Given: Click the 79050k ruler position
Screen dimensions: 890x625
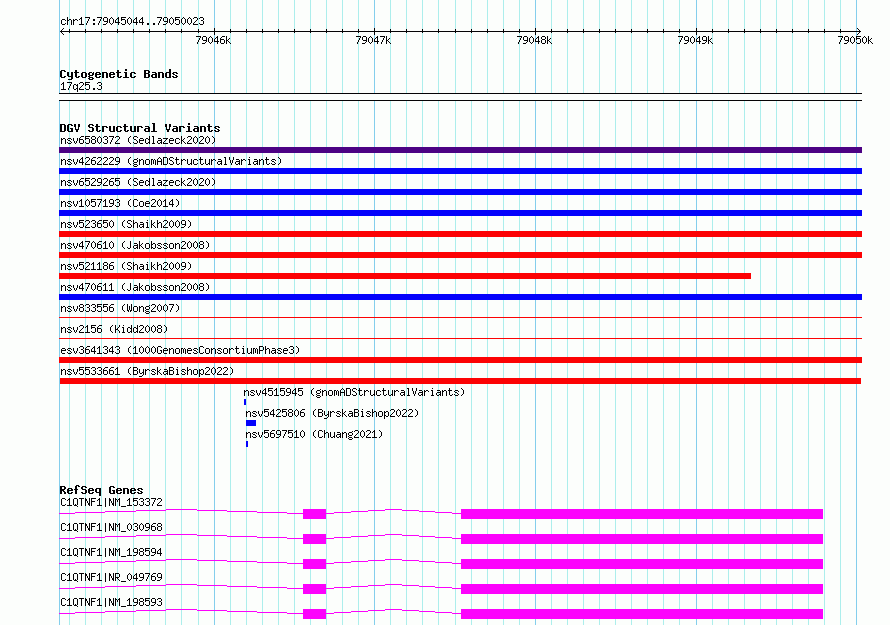Looking at the screenshot, I should (x=855, y=40).
